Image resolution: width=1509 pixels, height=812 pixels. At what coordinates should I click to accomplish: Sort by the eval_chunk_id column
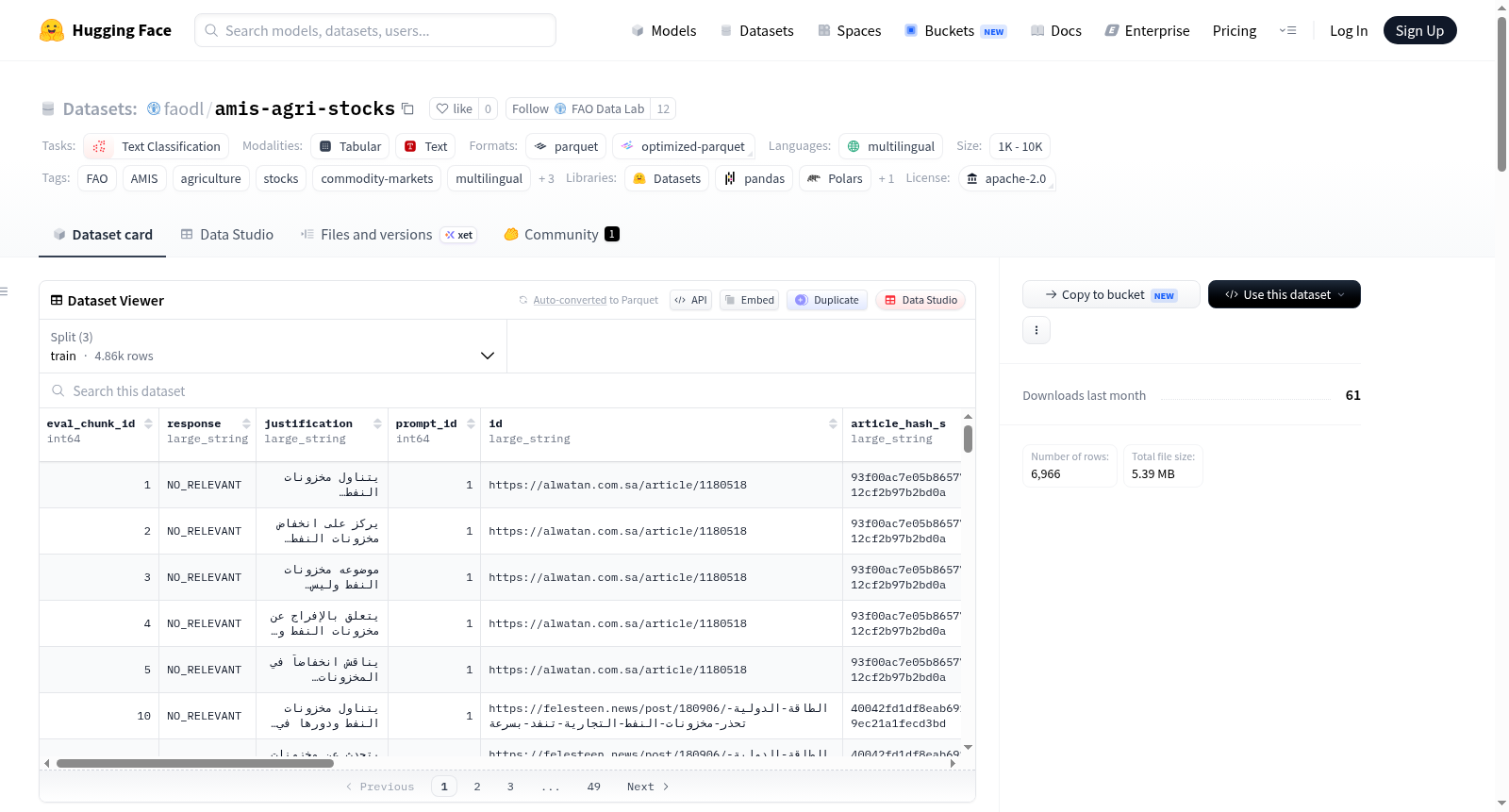(149, 423)
